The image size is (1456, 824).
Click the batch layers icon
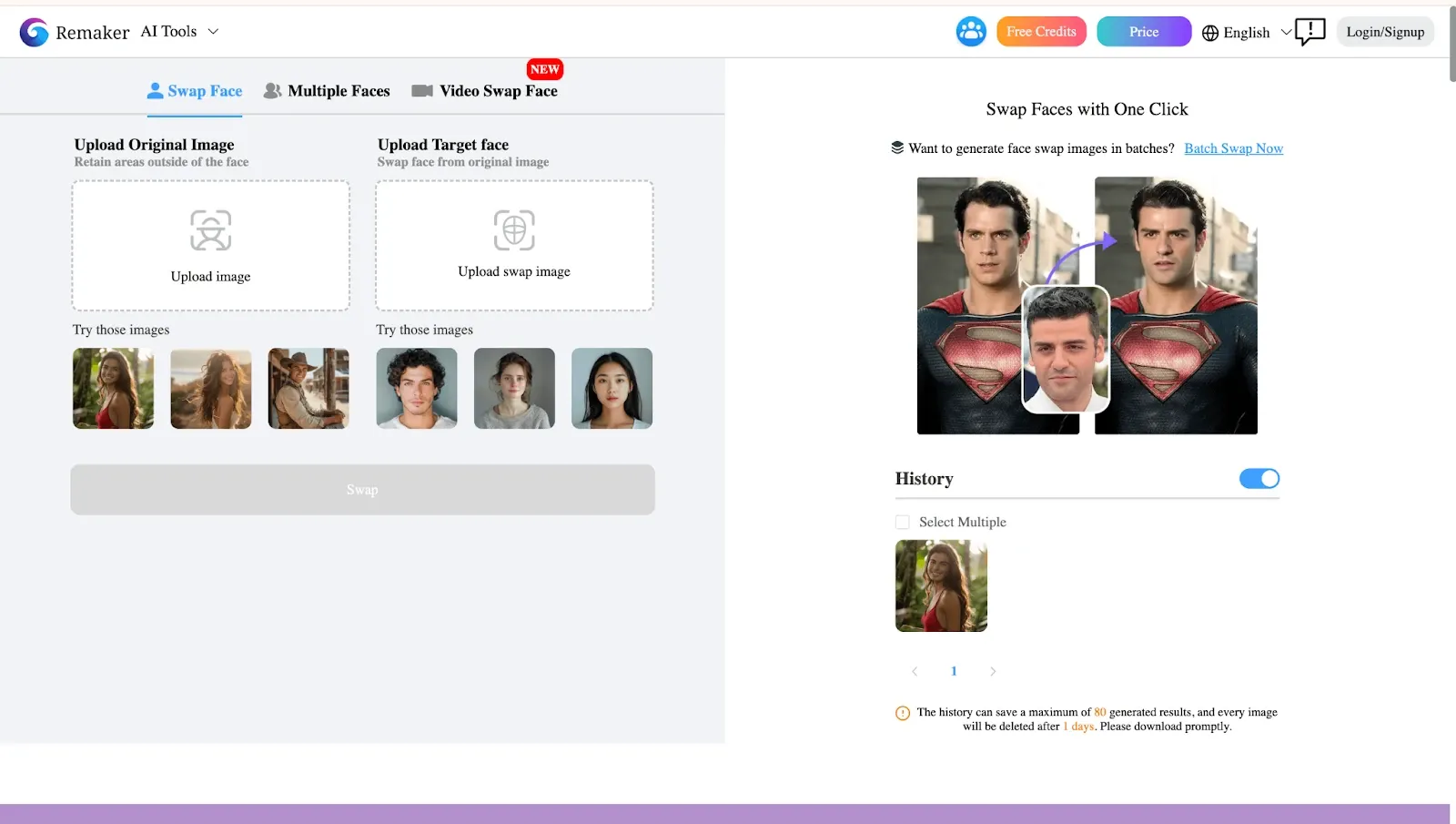[897, 148]
